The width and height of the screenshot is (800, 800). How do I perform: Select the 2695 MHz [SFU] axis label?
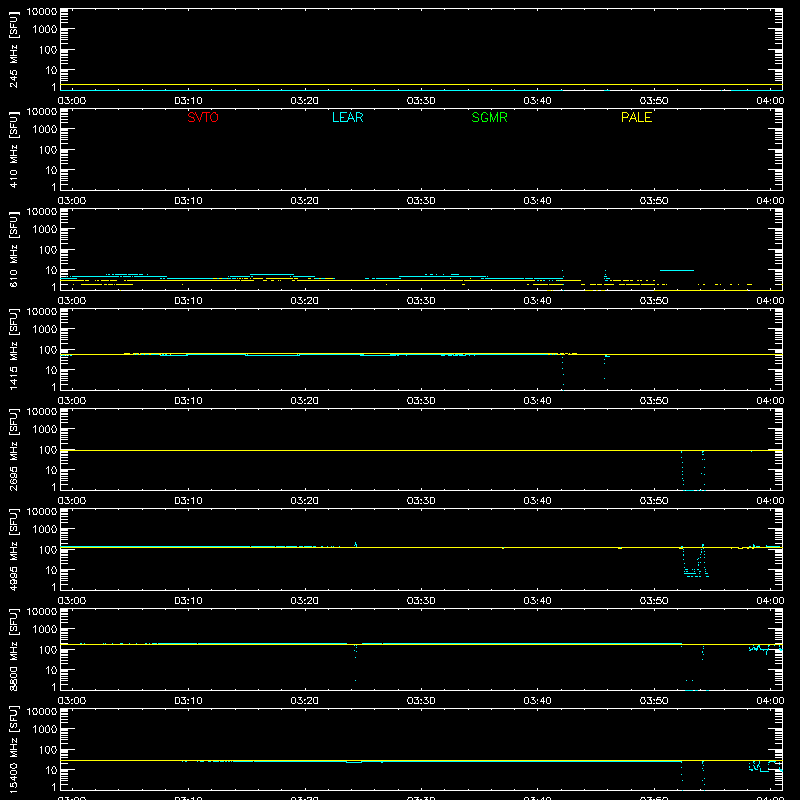(13, 450)
